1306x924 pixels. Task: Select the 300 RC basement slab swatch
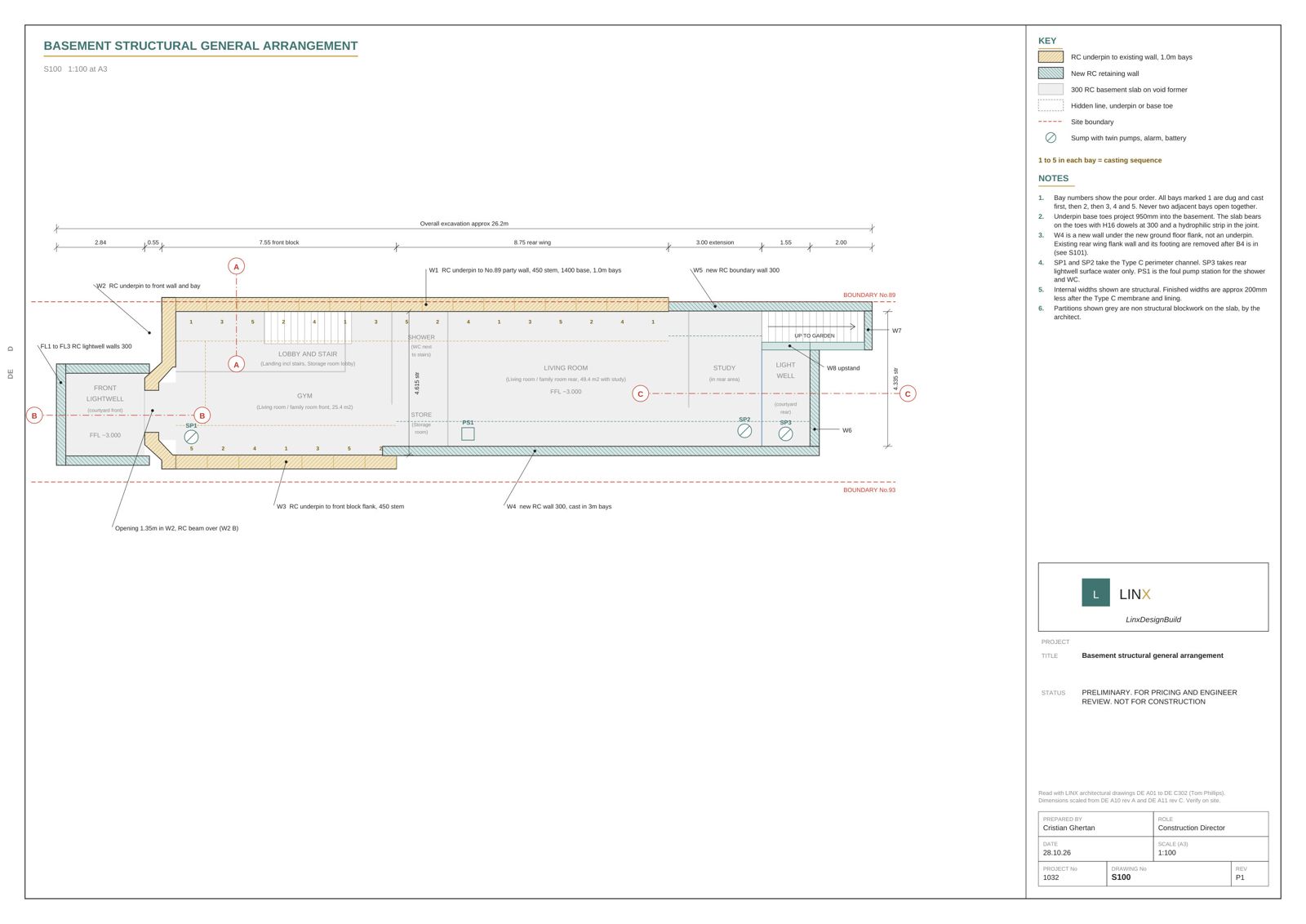coord(1051,89)
